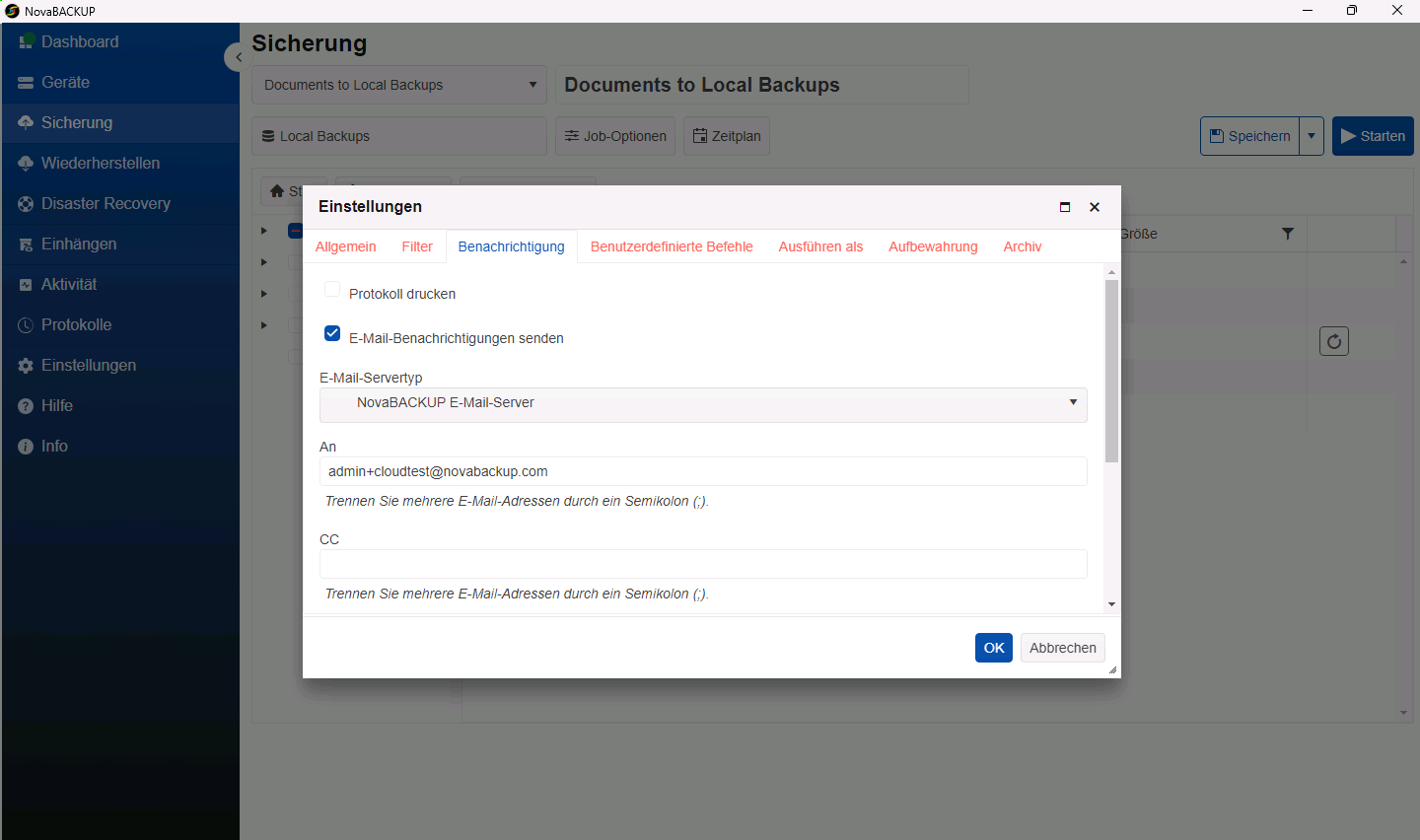Maximize the Einstellungen dialog

point(1065,207)
